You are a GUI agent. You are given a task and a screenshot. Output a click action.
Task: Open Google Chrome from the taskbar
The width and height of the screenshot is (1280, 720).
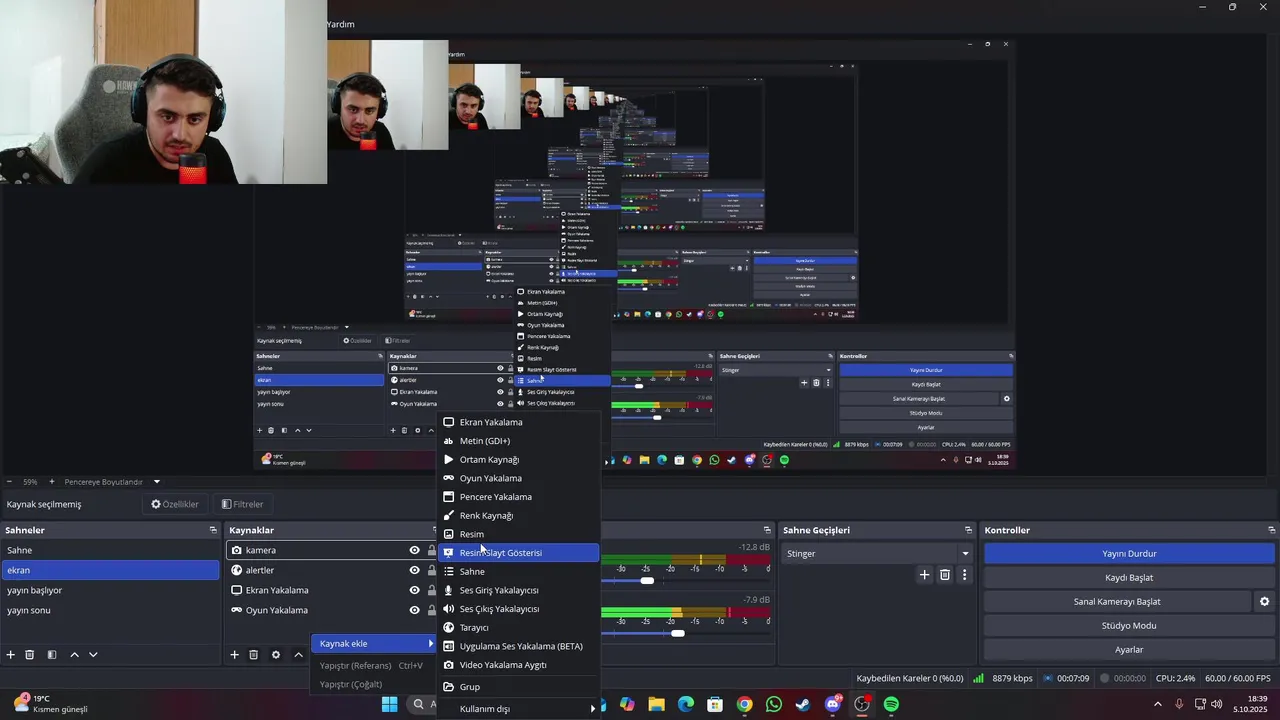[744, 705]
